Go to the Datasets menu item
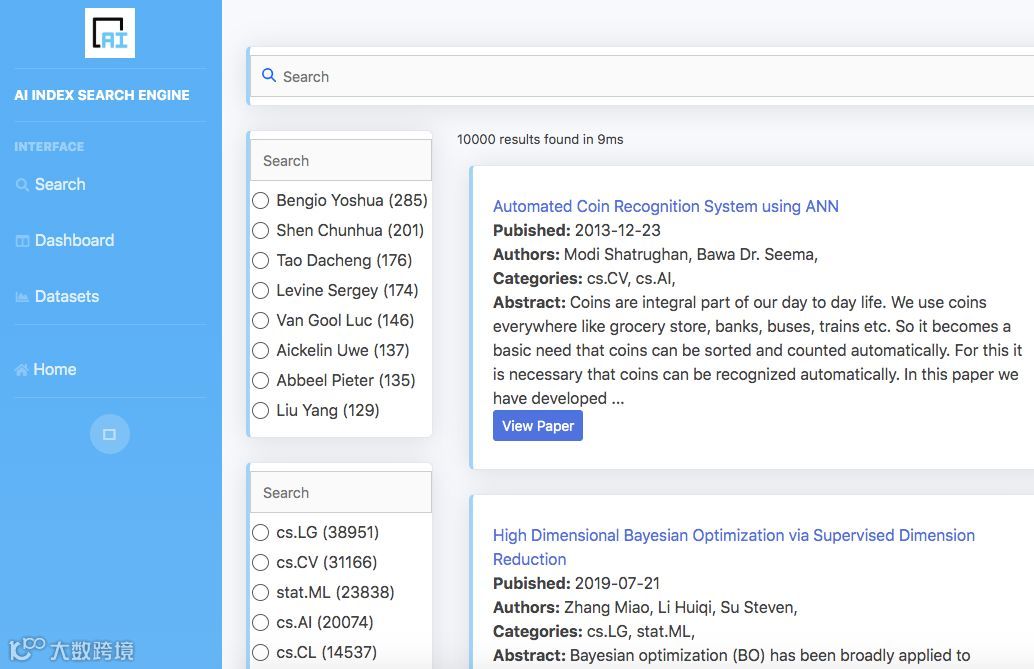 (67, 296)
